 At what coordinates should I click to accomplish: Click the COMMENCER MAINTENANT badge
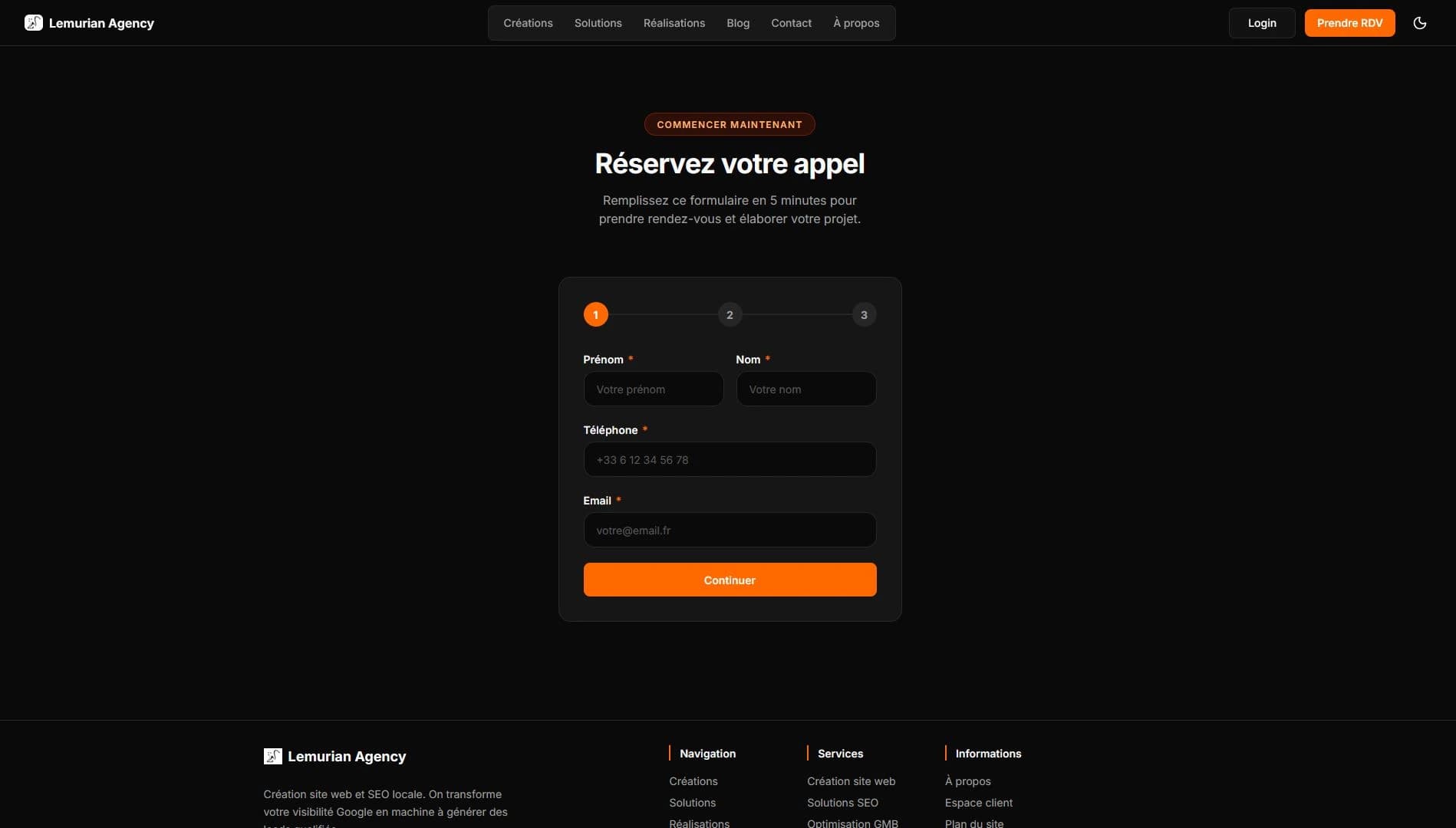tap(730, 124)
